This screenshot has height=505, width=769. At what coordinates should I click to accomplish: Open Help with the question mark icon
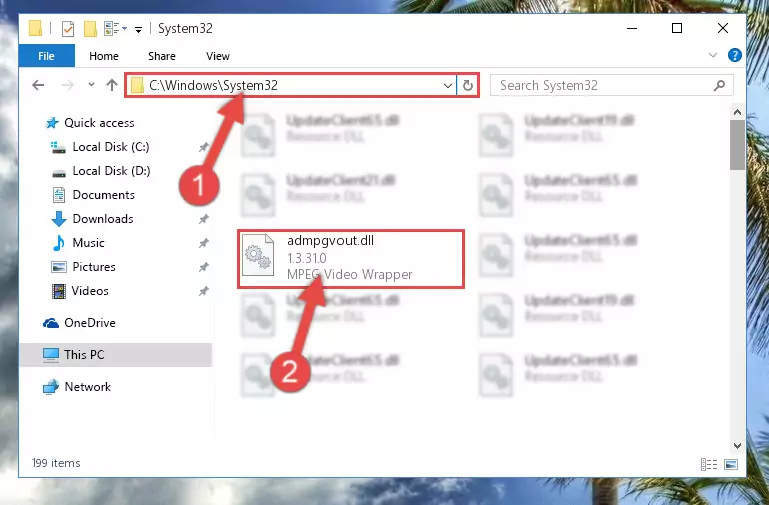pyautogui.click(x=735, y=55)
